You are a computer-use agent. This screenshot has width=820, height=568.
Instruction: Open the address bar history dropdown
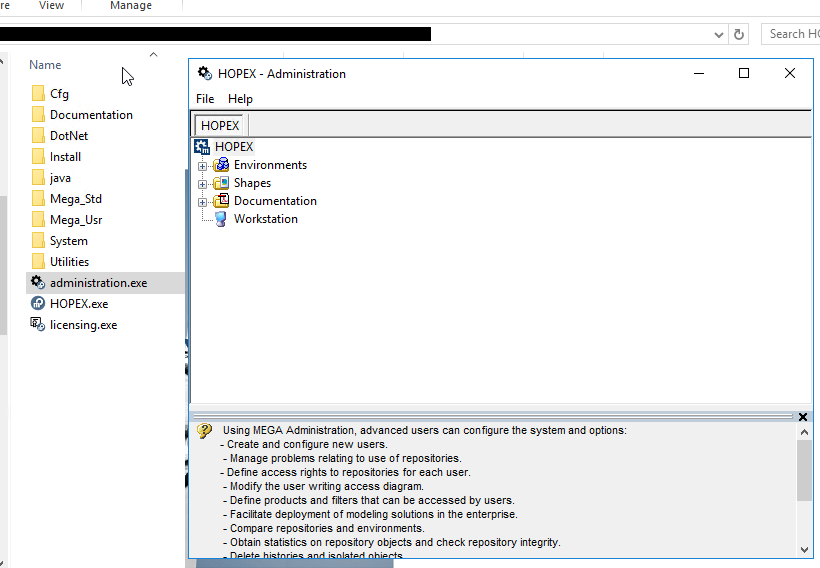click(719, 34)
